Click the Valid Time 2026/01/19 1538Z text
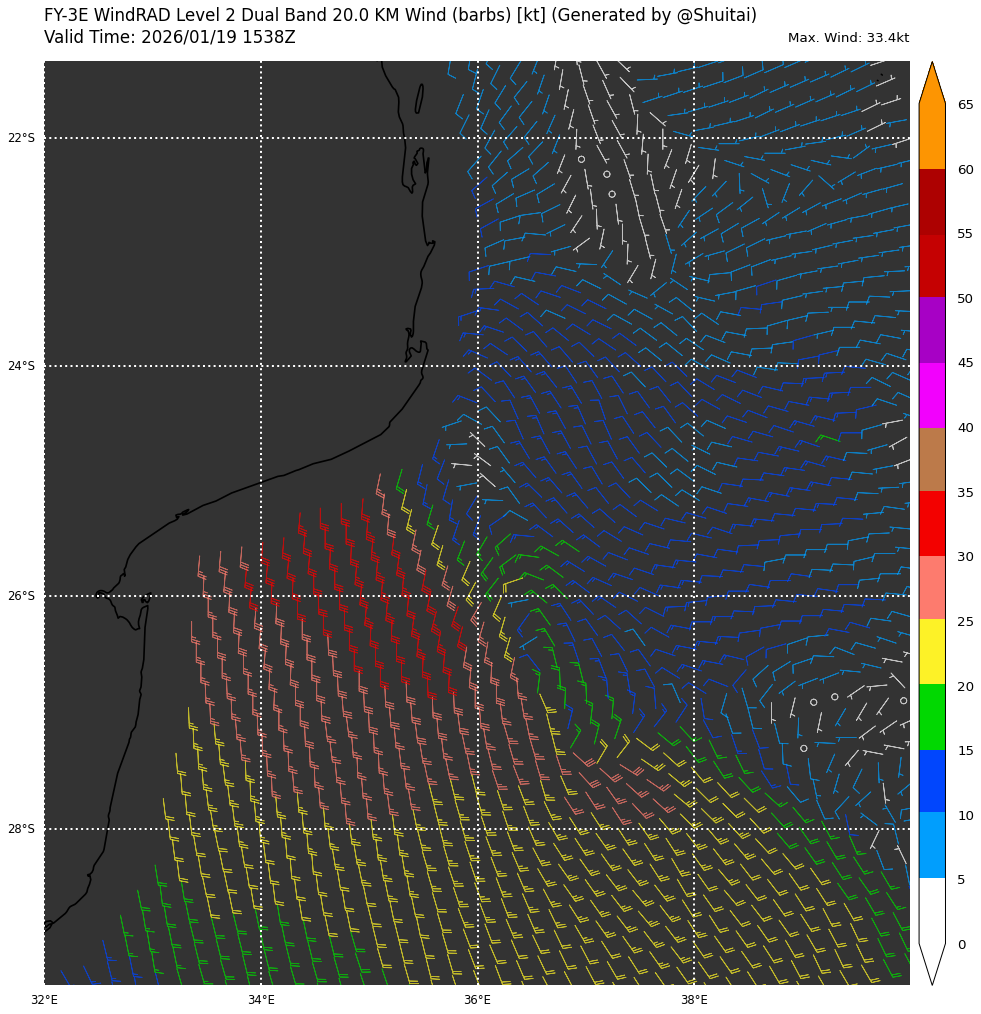The image size is (981, 1014). (170, 37)
